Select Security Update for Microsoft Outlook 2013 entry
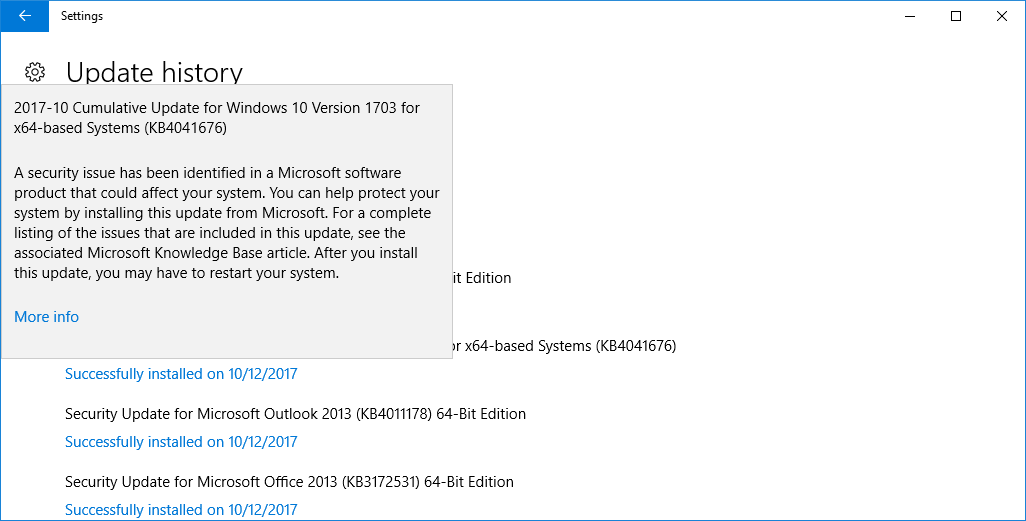1026x521 pixels. [295, 414]
